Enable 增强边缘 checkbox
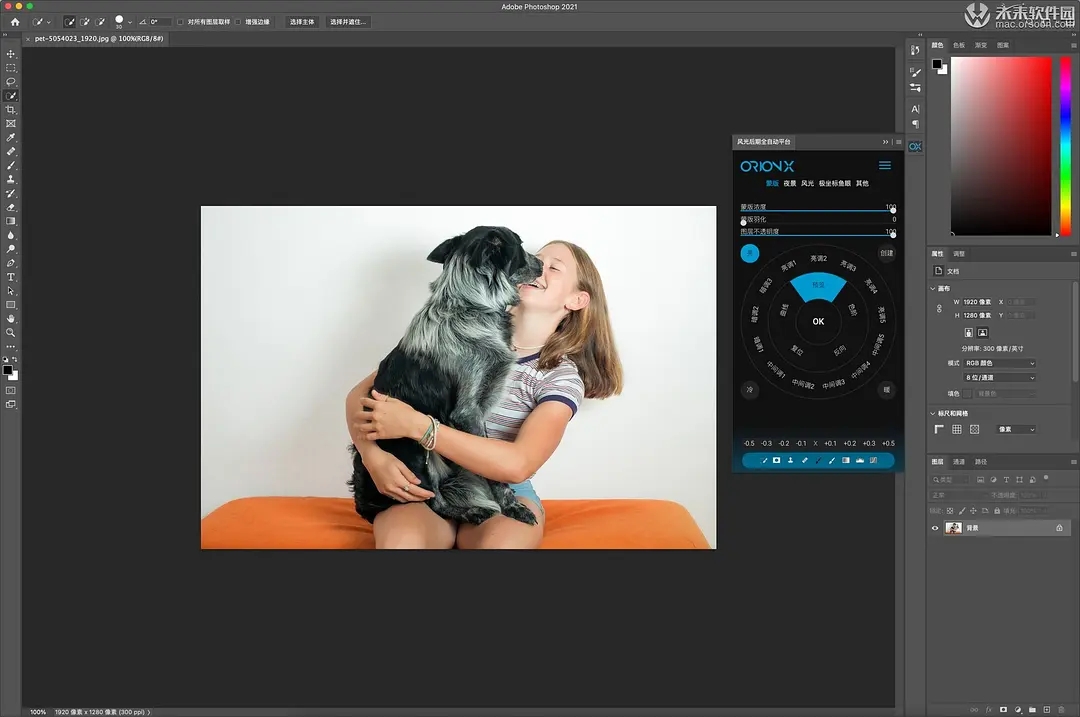The width and height of the screenshot is (1080, 717). click(x=238, y=21)
